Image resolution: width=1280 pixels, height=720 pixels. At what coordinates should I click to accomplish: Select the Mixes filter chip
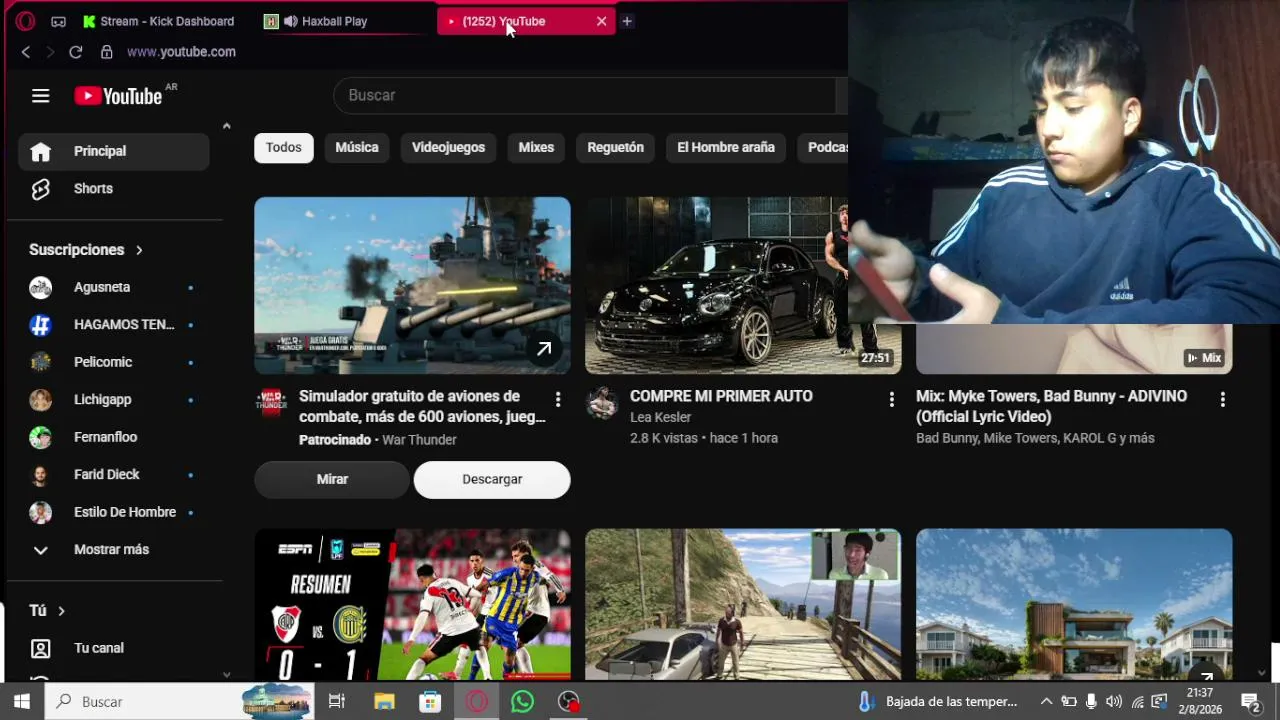click(x=536, y=148)
